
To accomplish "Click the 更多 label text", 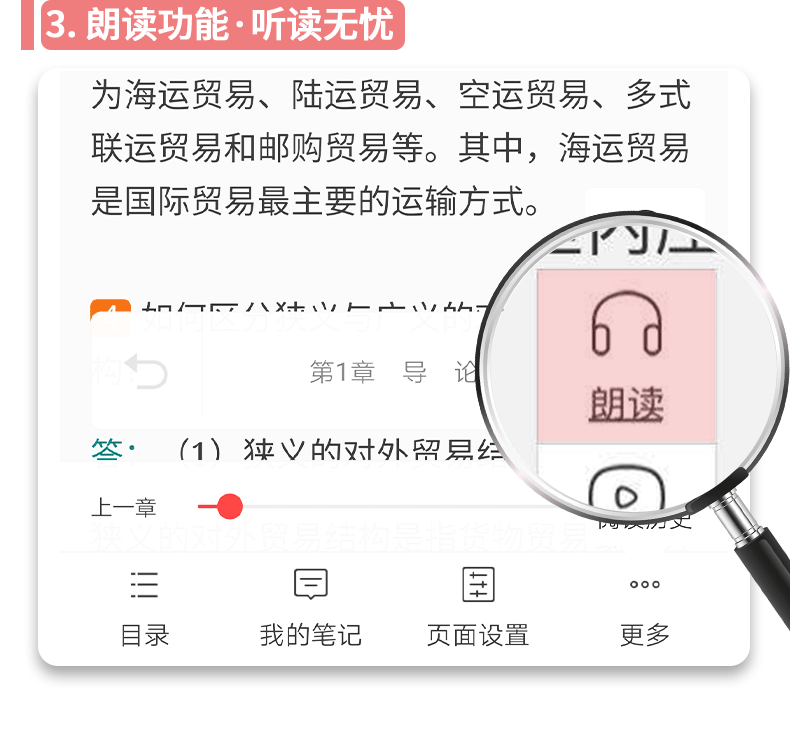I will (645, 635).
